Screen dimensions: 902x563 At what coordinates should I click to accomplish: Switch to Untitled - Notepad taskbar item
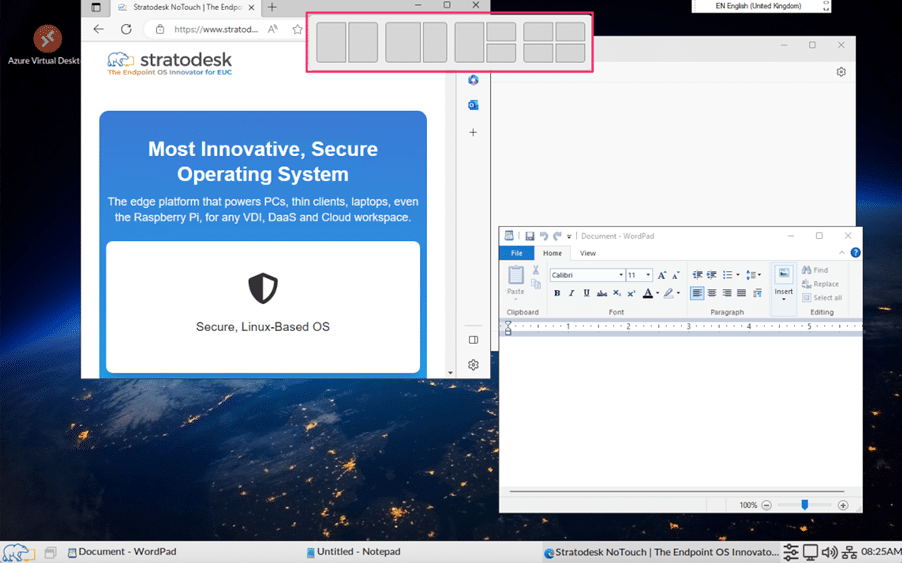click(353, 552)
